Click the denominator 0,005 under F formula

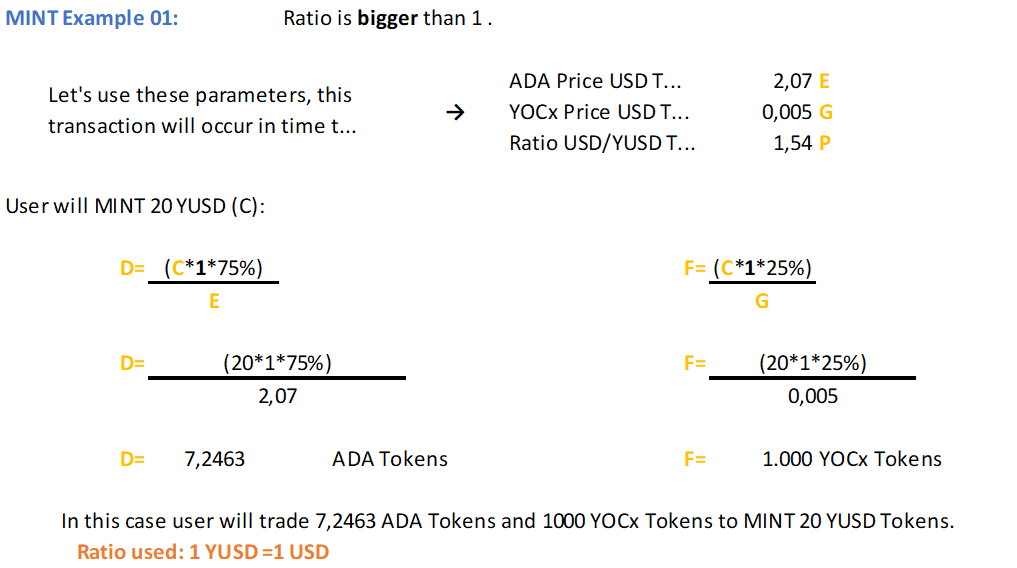[x=812, y=396]
